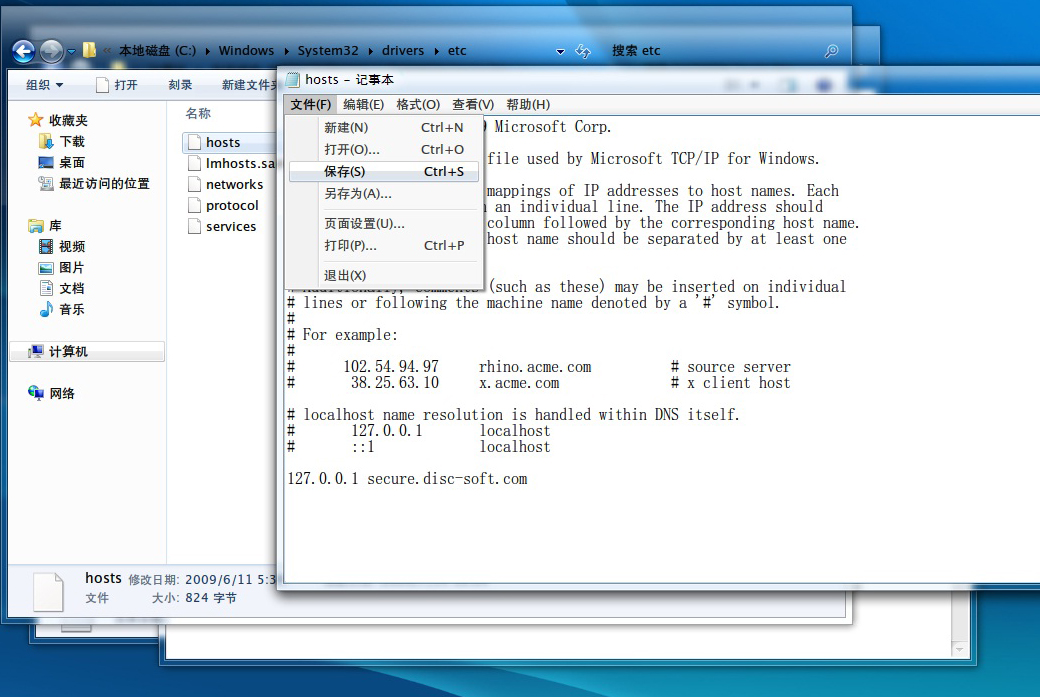Image resolution: width=1040 pixels, height=697 pixels.
Task: Open 桌面 in the navigation pane
Action: tap(62, 162)
